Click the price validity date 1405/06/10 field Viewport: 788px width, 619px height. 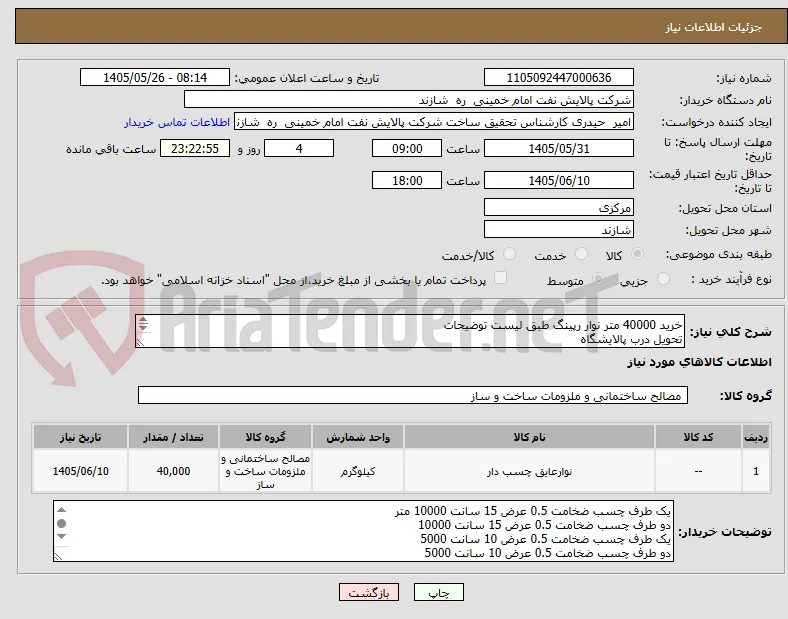[558, 180]
